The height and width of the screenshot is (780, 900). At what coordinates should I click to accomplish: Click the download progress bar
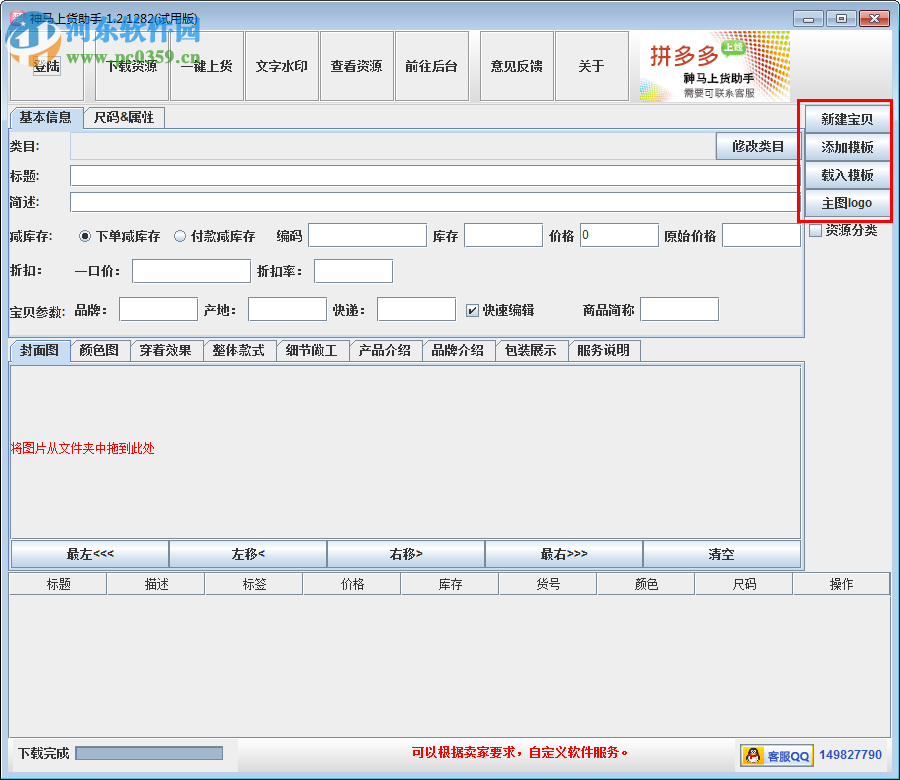(x=148, y=754)
